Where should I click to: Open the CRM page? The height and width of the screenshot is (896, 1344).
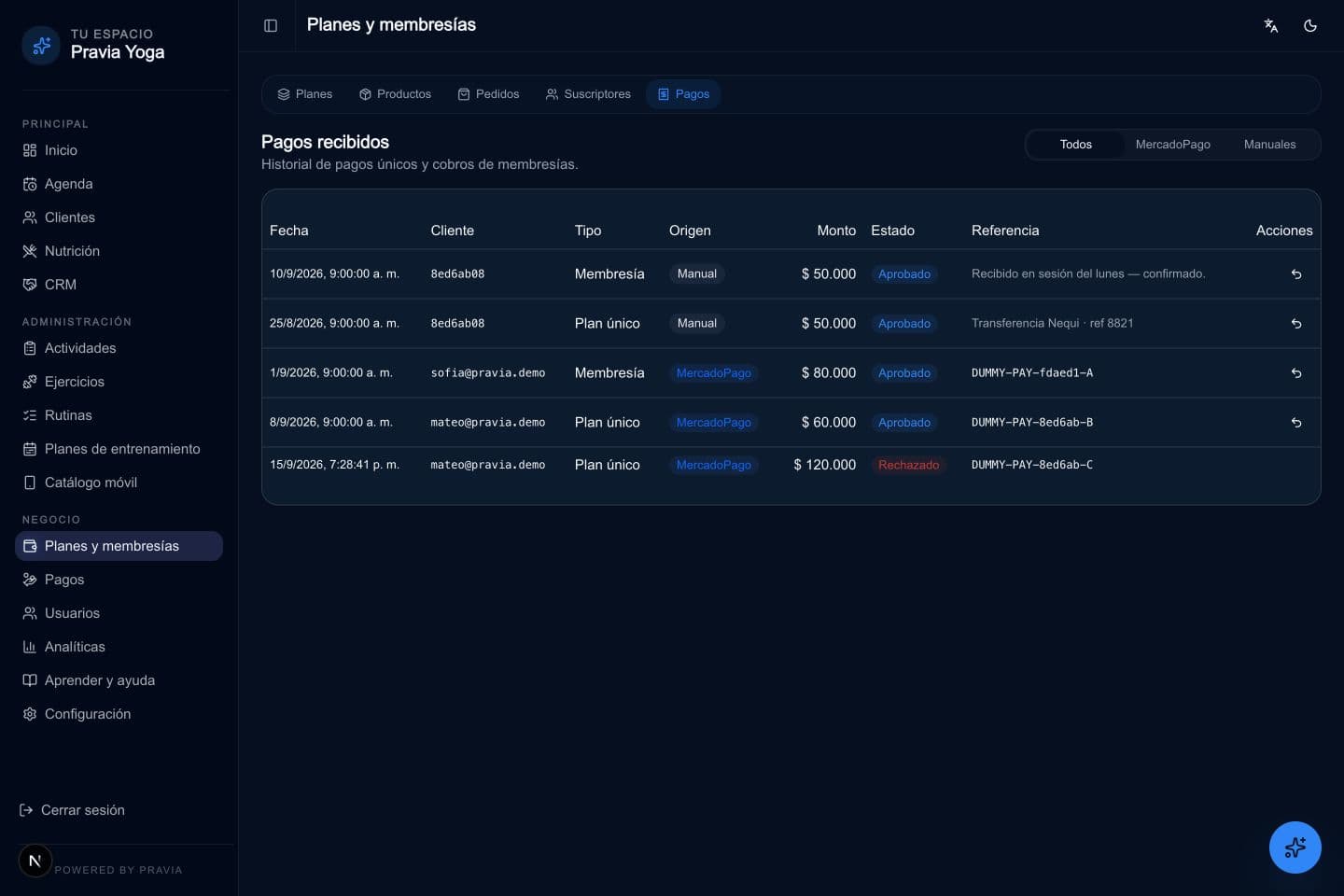click(119, 285)
